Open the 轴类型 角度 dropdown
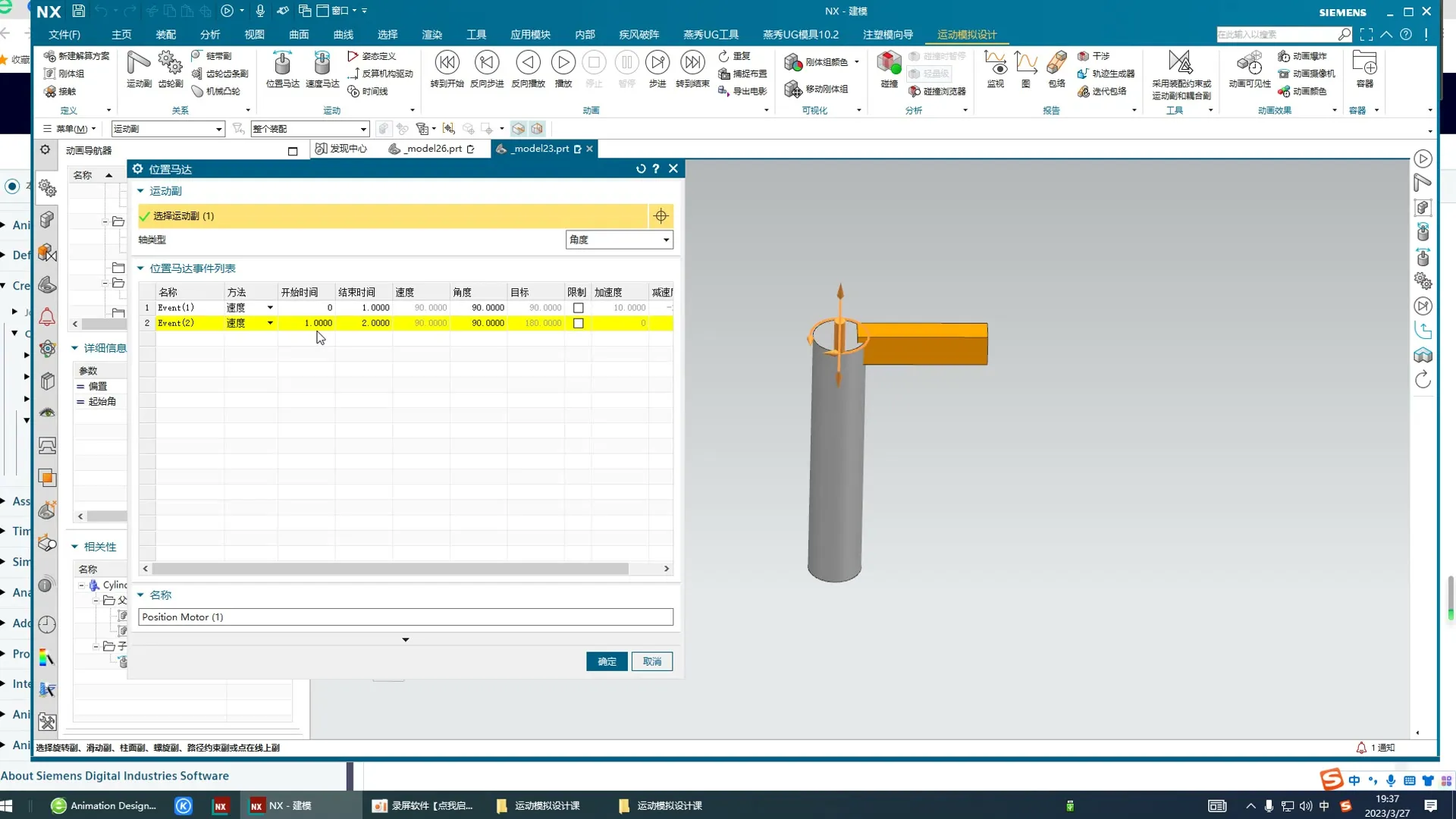This screenshot has width=1456, height=819. pyautogui.click(x=619, y=240)
